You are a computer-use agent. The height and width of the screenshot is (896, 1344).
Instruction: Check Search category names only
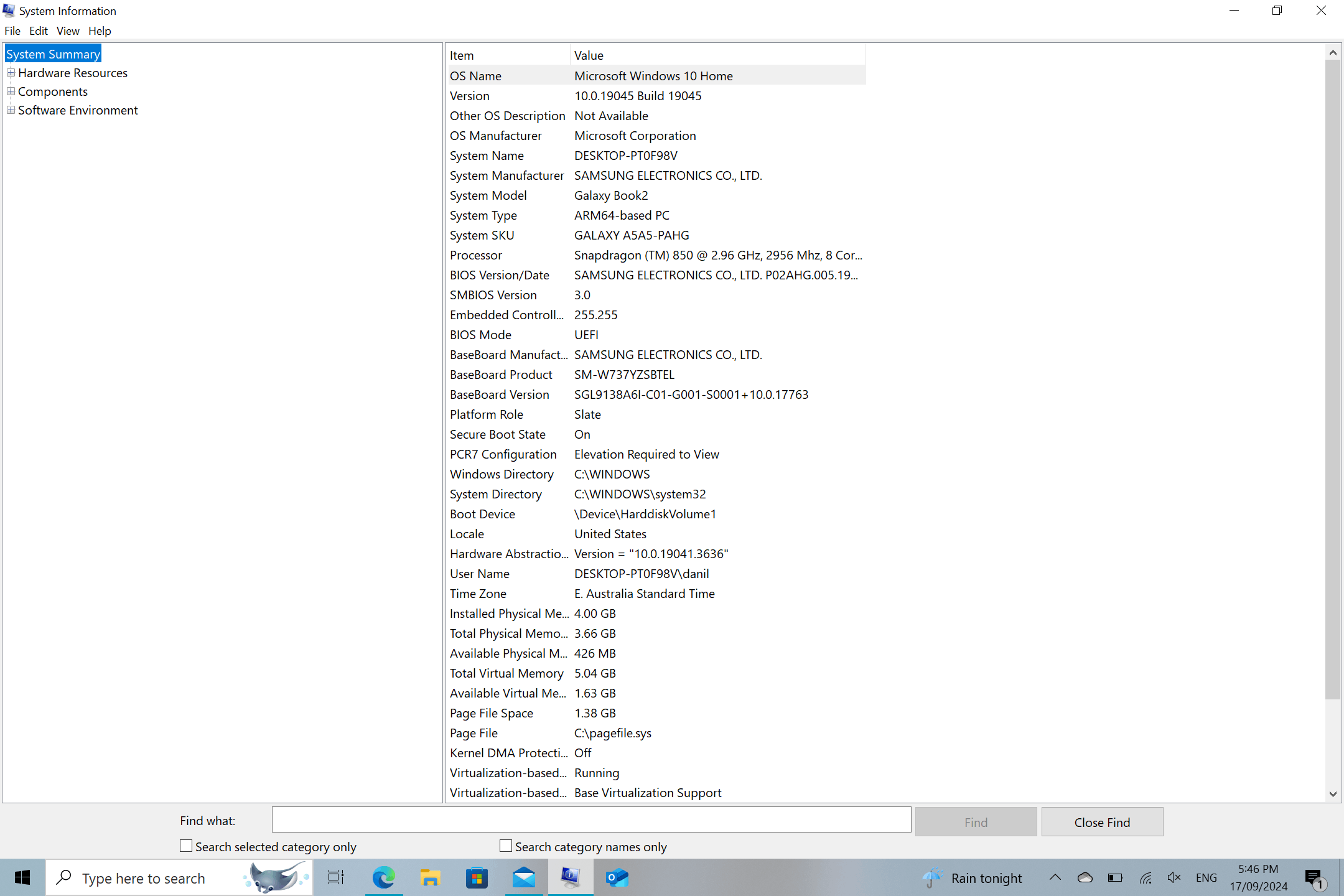point(506,846)
